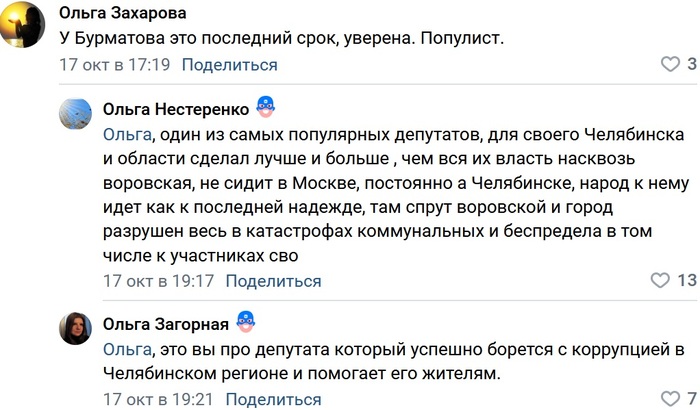This screenshot has height=410, width=700.
Task: Like Ольга Загорная's reply with the heart
Action: [670, 400]
